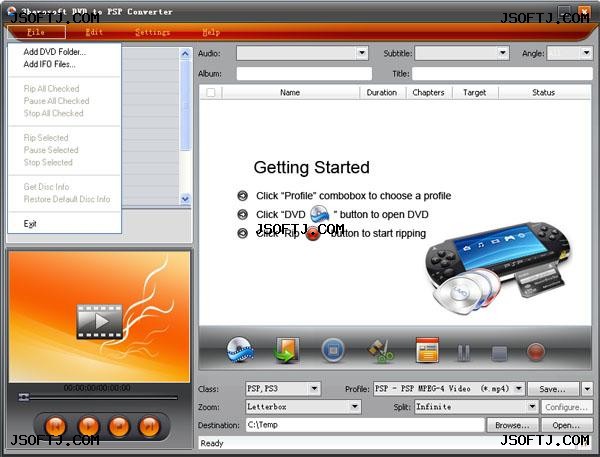This screenshot has width=600, height=457.
Task: Choose Exit from the File menu
Action: (x=30, y=224)
